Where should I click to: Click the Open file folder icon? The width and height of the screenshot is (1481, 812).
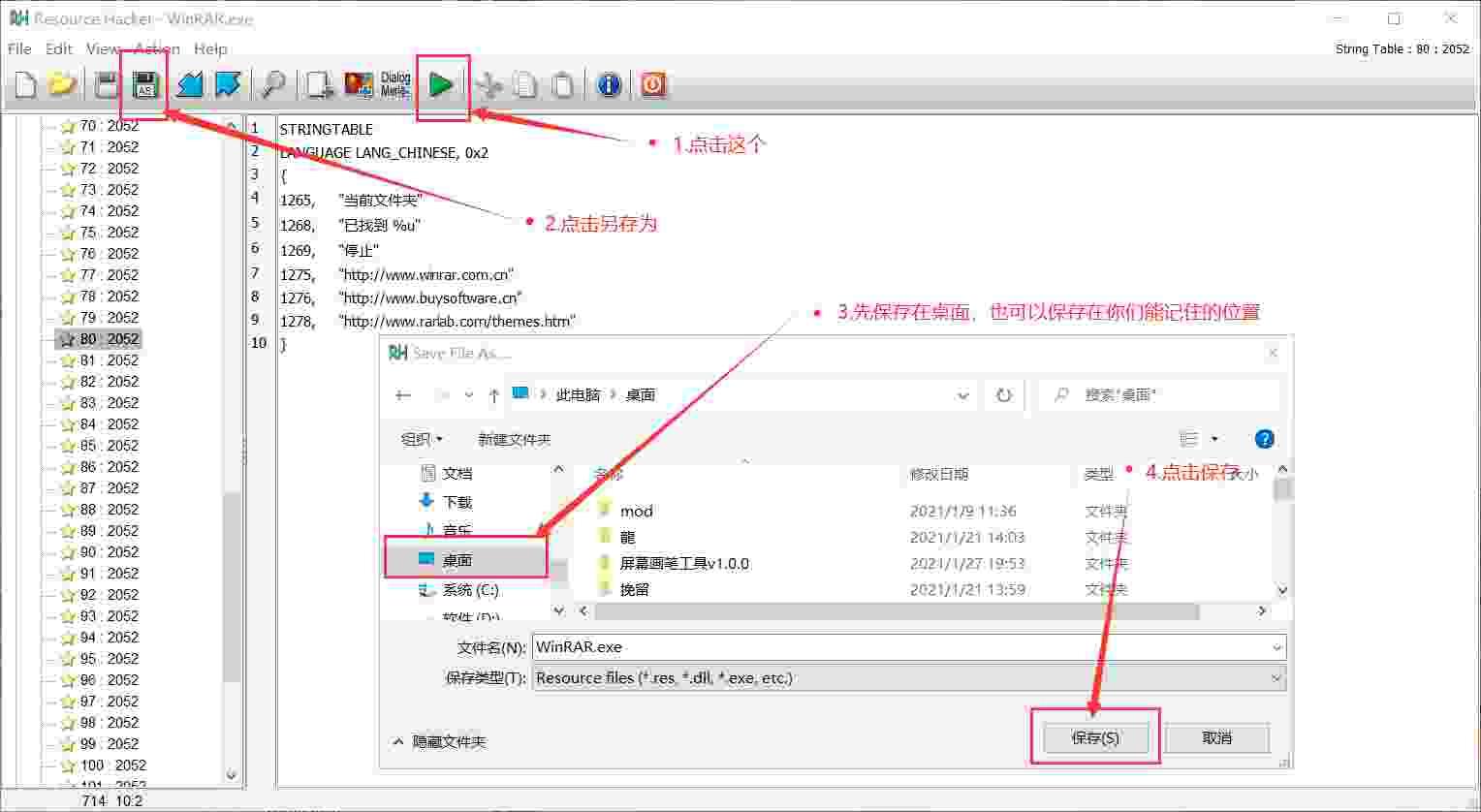coord(62,85)
